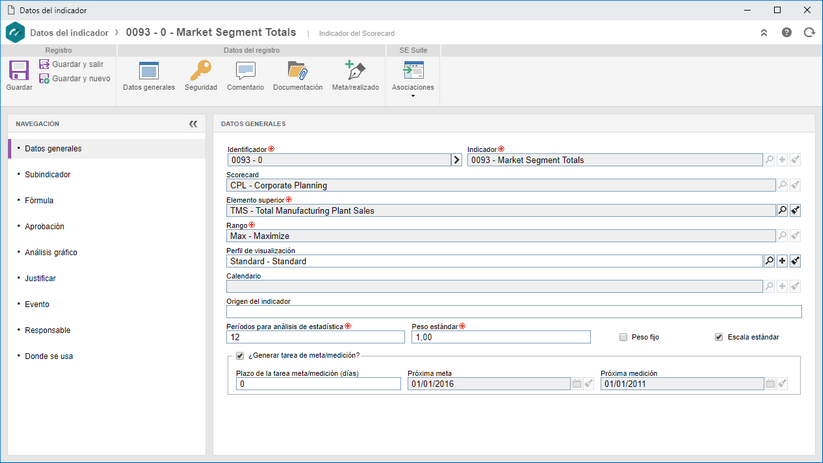Image resolution: width=823 pixels, height=463 pixels.
Task: Click add icon for Perfil de visualización
Action: [782, 260]
